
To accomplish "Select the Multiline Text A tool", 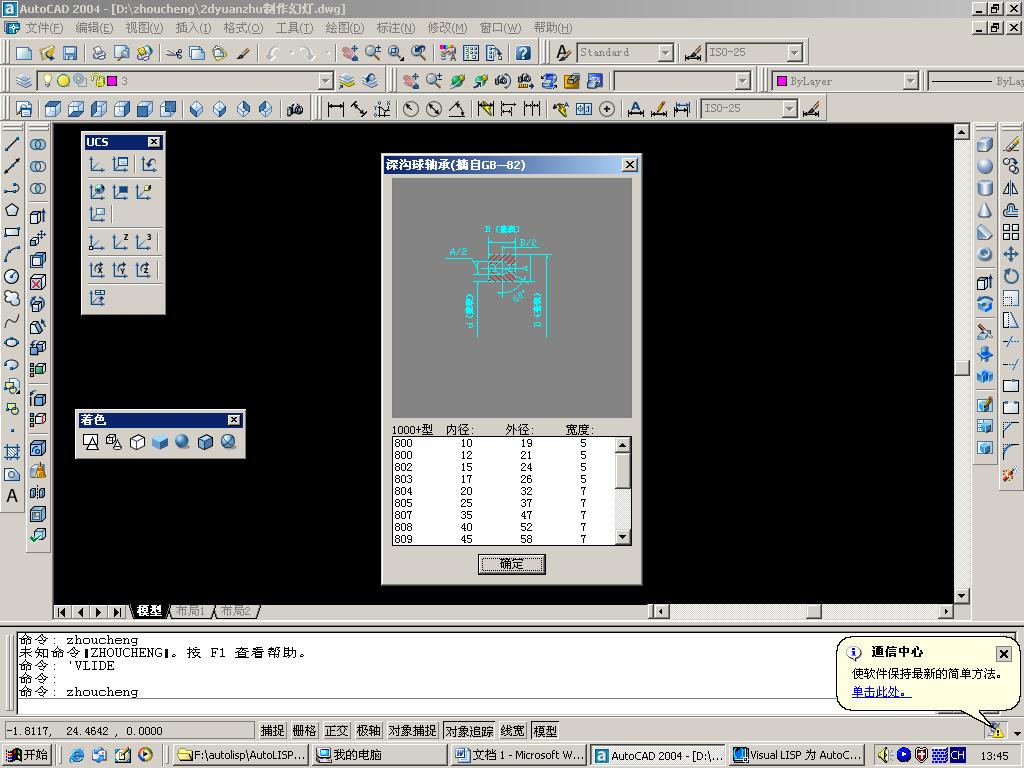I will [12, 496].
